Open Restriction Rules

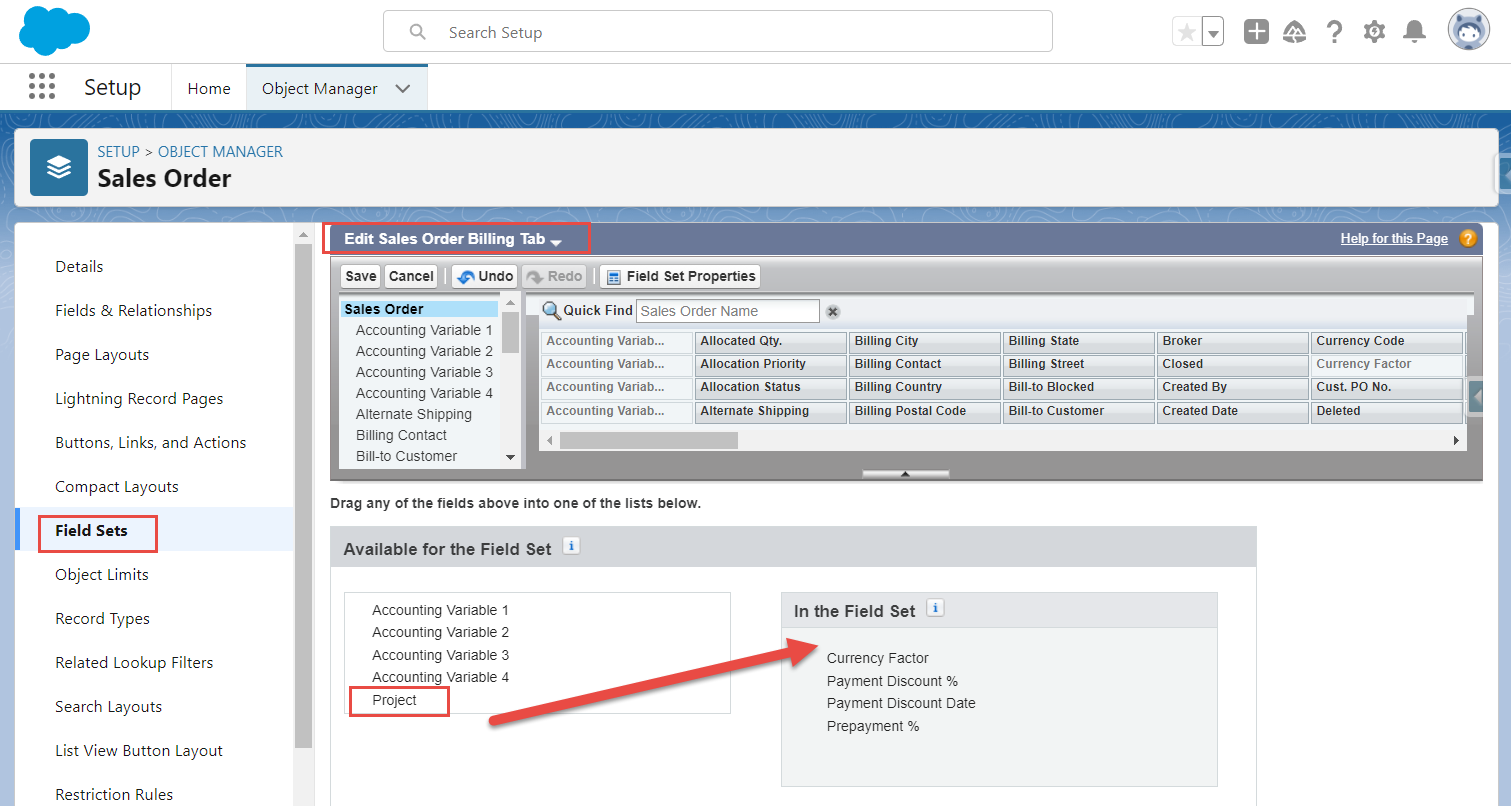[114, 794]
